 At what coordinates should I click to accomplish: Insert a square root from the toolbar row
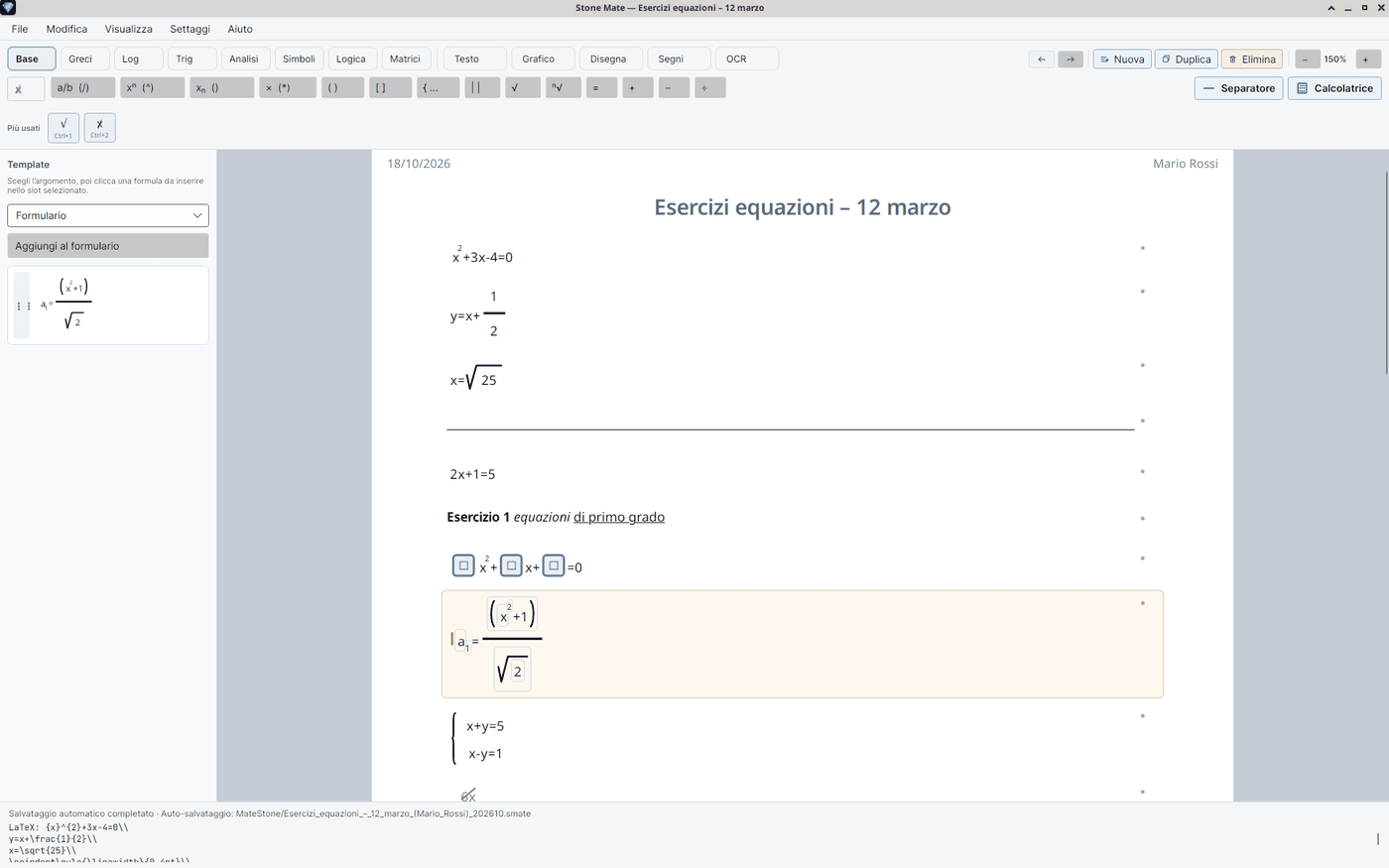(523, 88)
